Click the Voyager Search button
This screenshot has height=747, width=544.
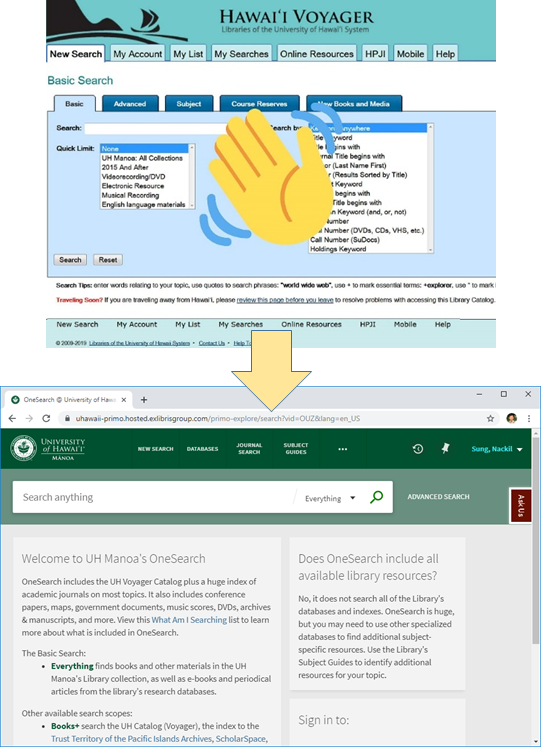point(70,260)
